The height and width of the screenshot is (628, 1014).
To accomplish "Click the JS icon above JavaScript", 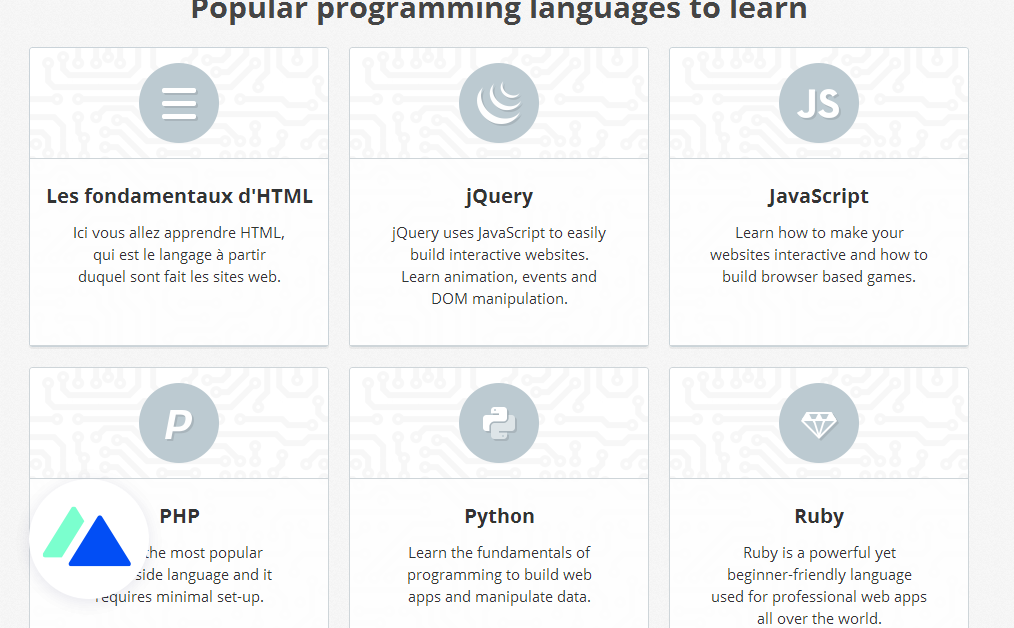I will 818,102.
